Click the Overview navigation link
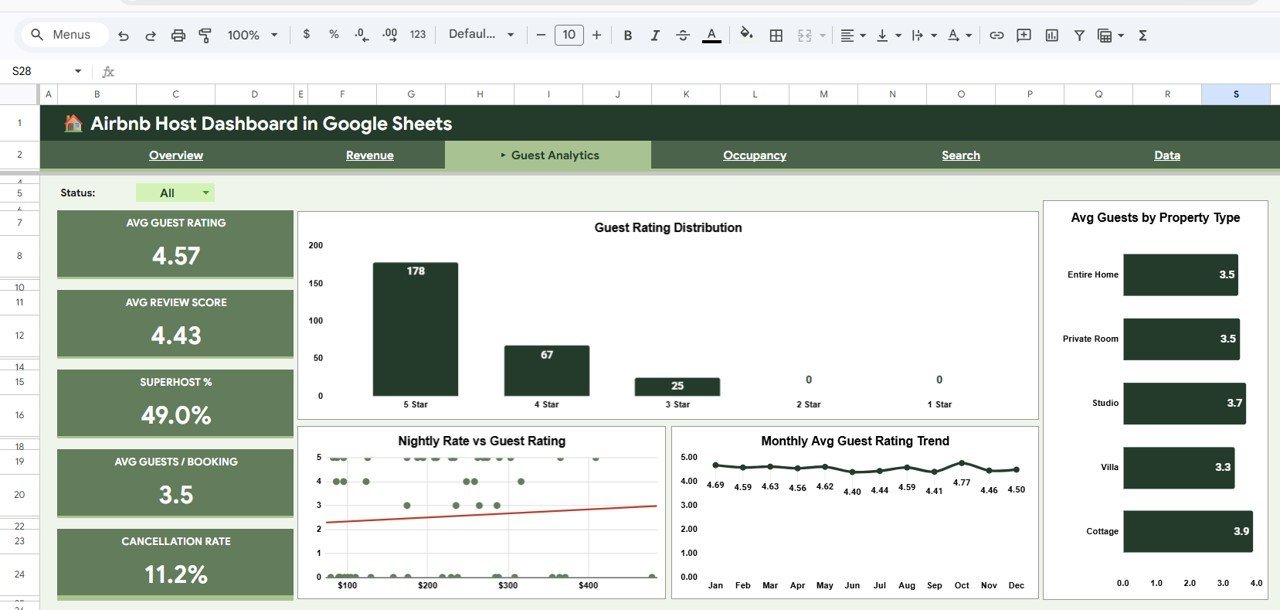 (176, 155)
